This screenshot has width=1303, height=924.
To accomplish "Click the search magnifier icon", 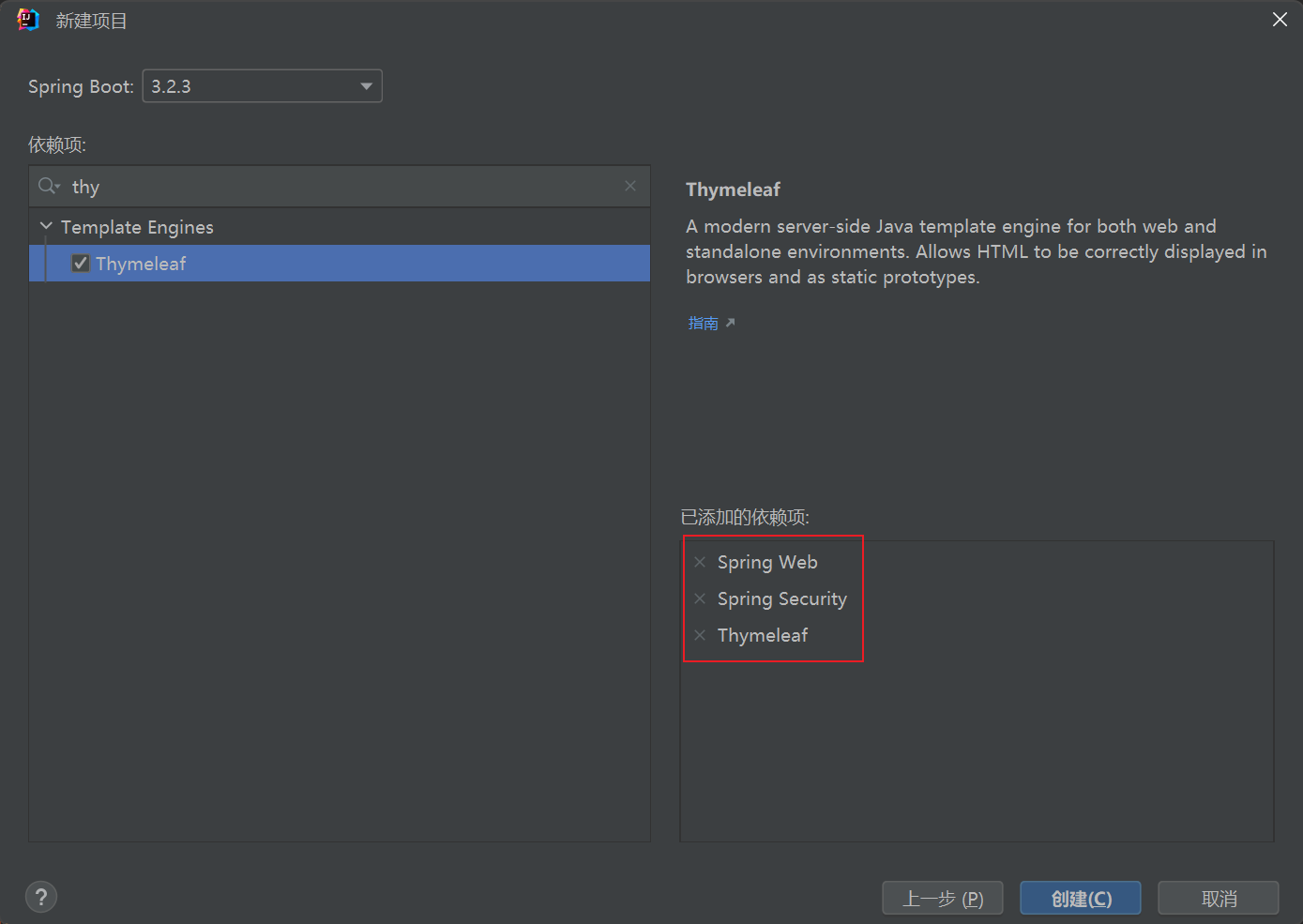I will 49,187.
